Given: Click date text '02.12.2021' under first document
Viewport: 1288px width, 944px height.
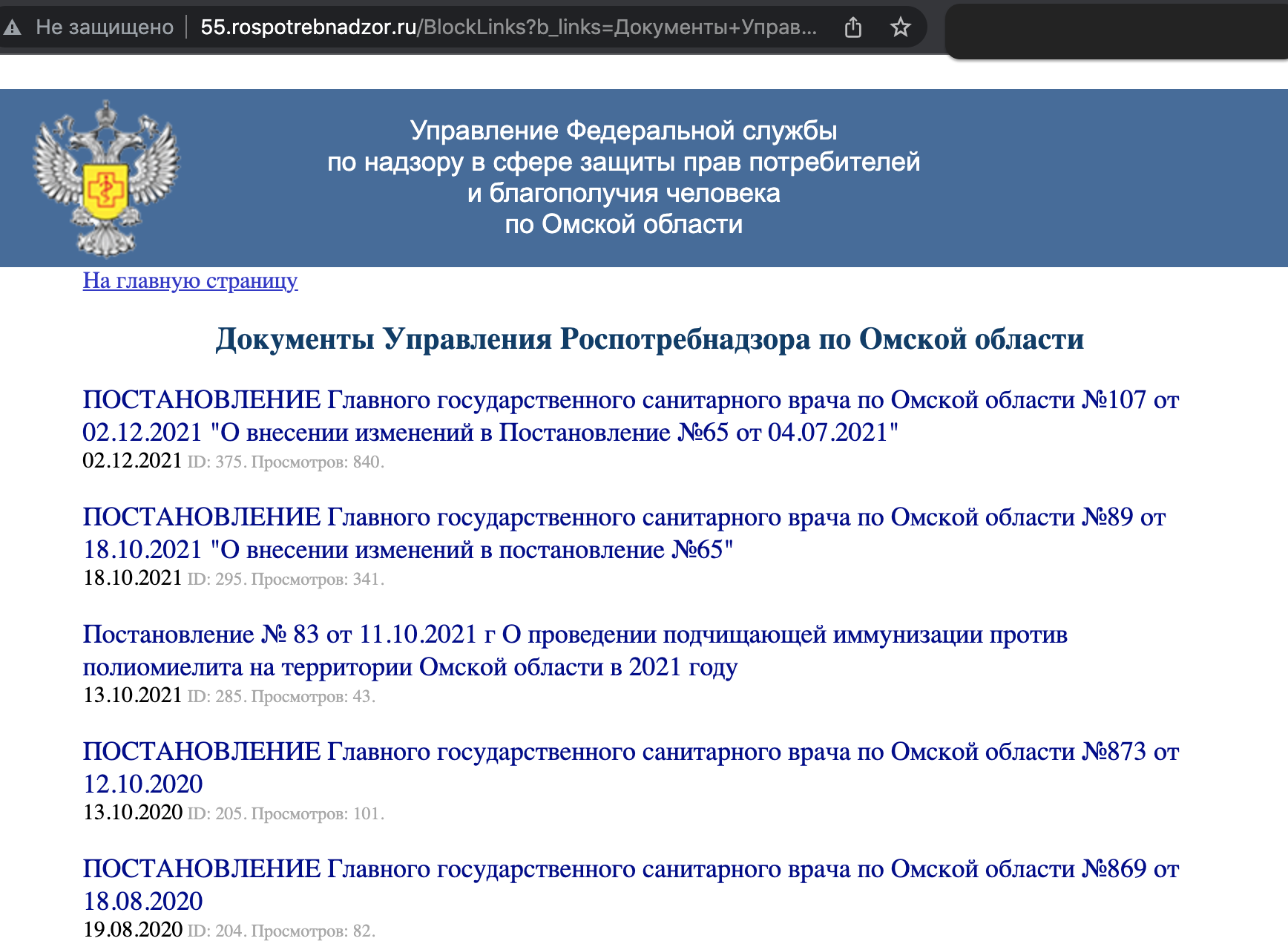Looking at the screenshot, I should (x=132, y=461).
